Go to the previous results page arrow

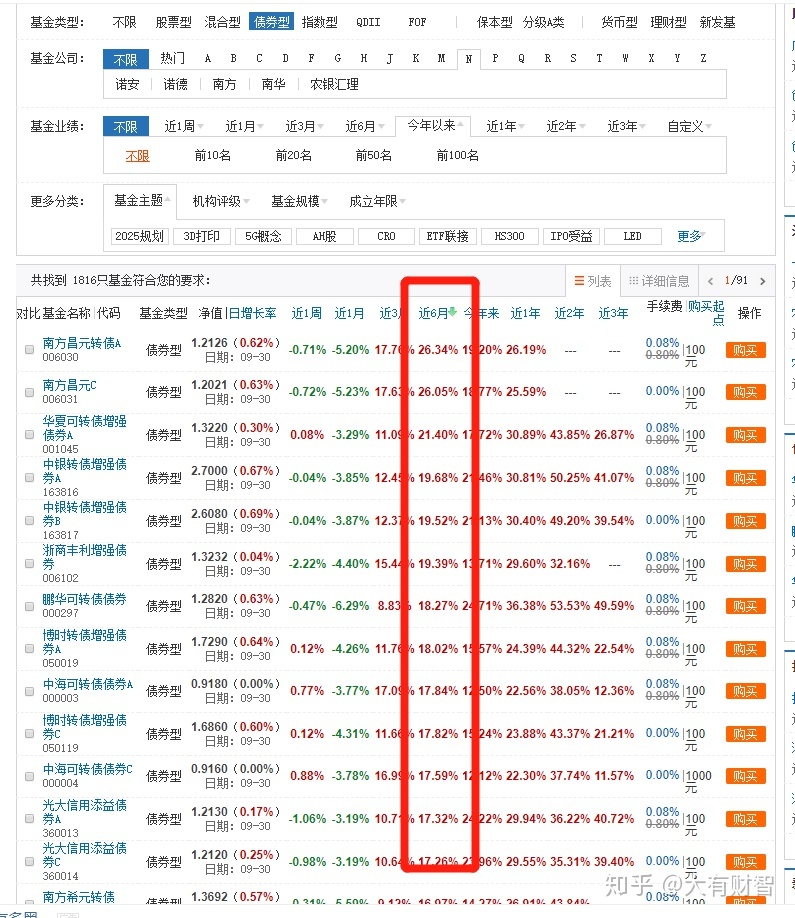[x=710, y=281]
